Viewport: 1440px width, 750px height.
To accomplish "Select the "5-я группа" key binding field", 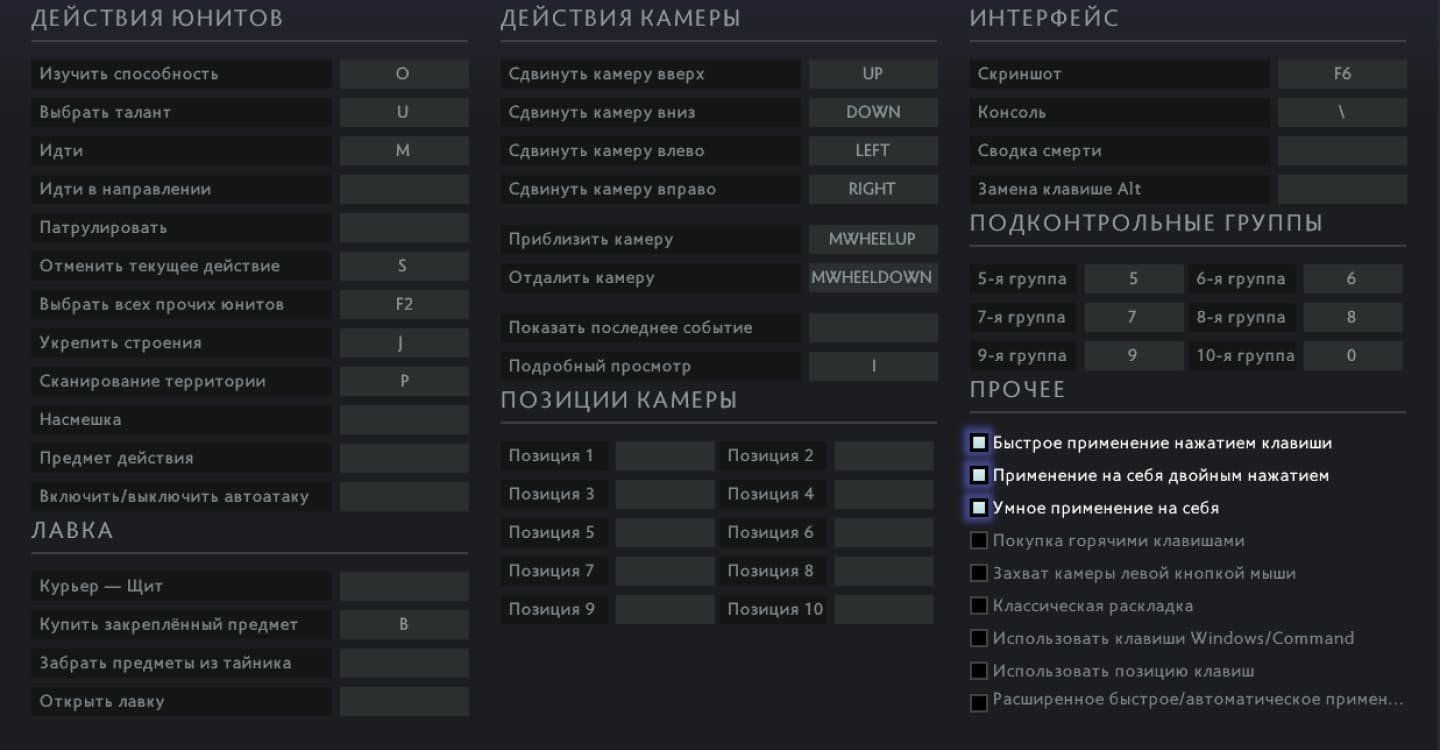I will click(x=1134, y=279).
